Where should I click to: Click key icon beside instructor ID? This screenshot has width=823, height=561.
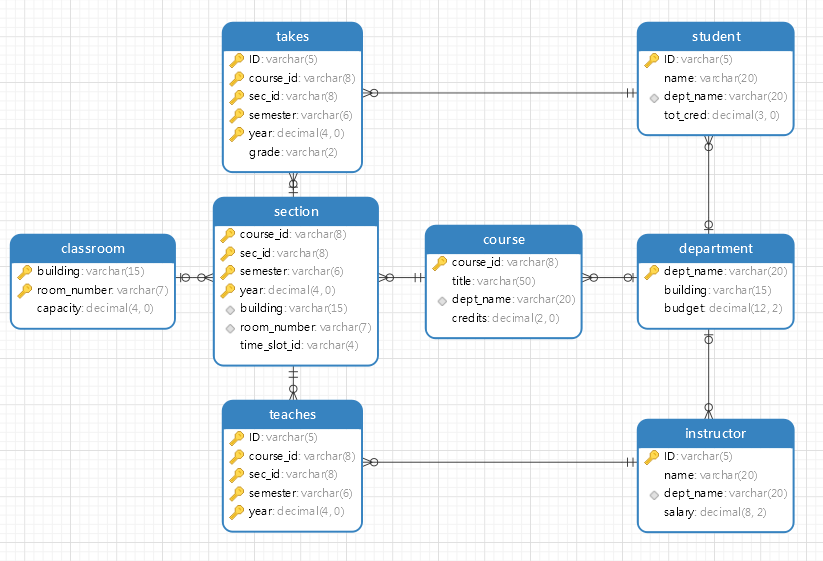[x=652, y=457]
